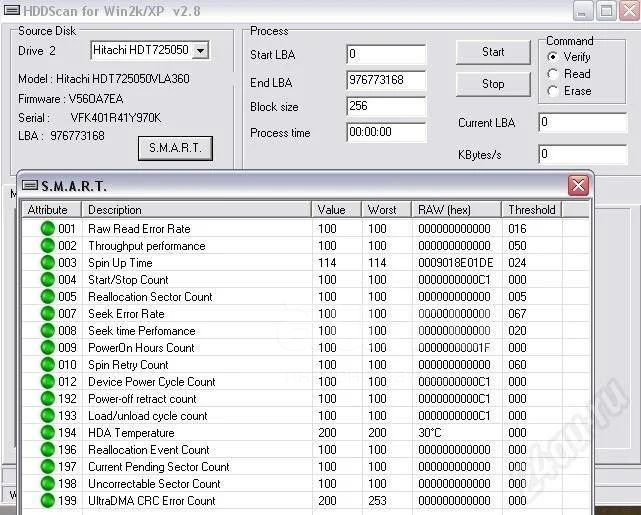This screenshot has width=641, height=515.
Task: Click green icon for Current Pending Sector Count
Action: coord(48,467)
